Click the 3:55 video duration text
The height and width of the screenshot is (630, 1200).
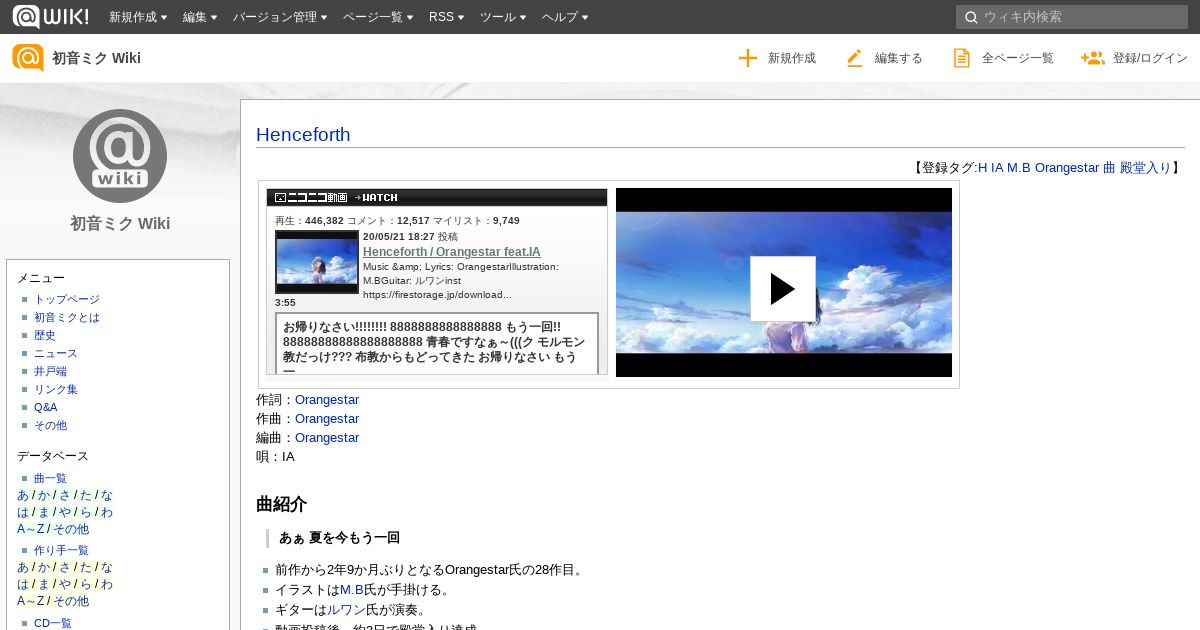coord(285,302)
